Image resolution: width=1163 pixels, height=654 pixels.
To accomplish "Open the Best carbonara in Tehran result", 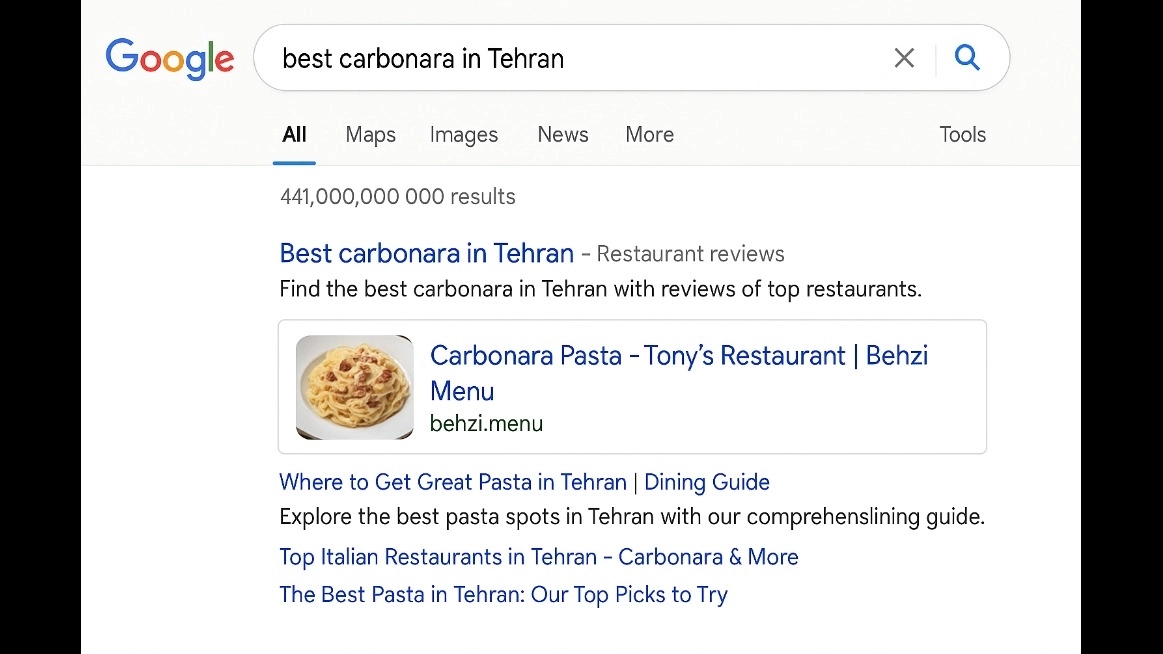I will (x=426, y=254).
